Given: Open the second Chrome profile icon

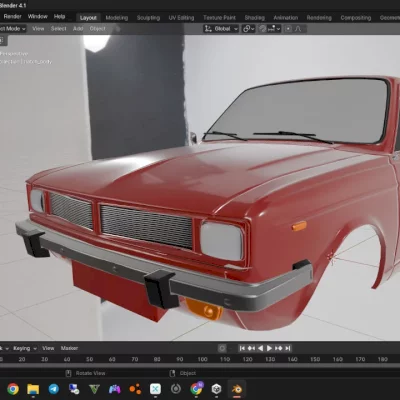Looking at the screenshot, I should click(196, 388).
